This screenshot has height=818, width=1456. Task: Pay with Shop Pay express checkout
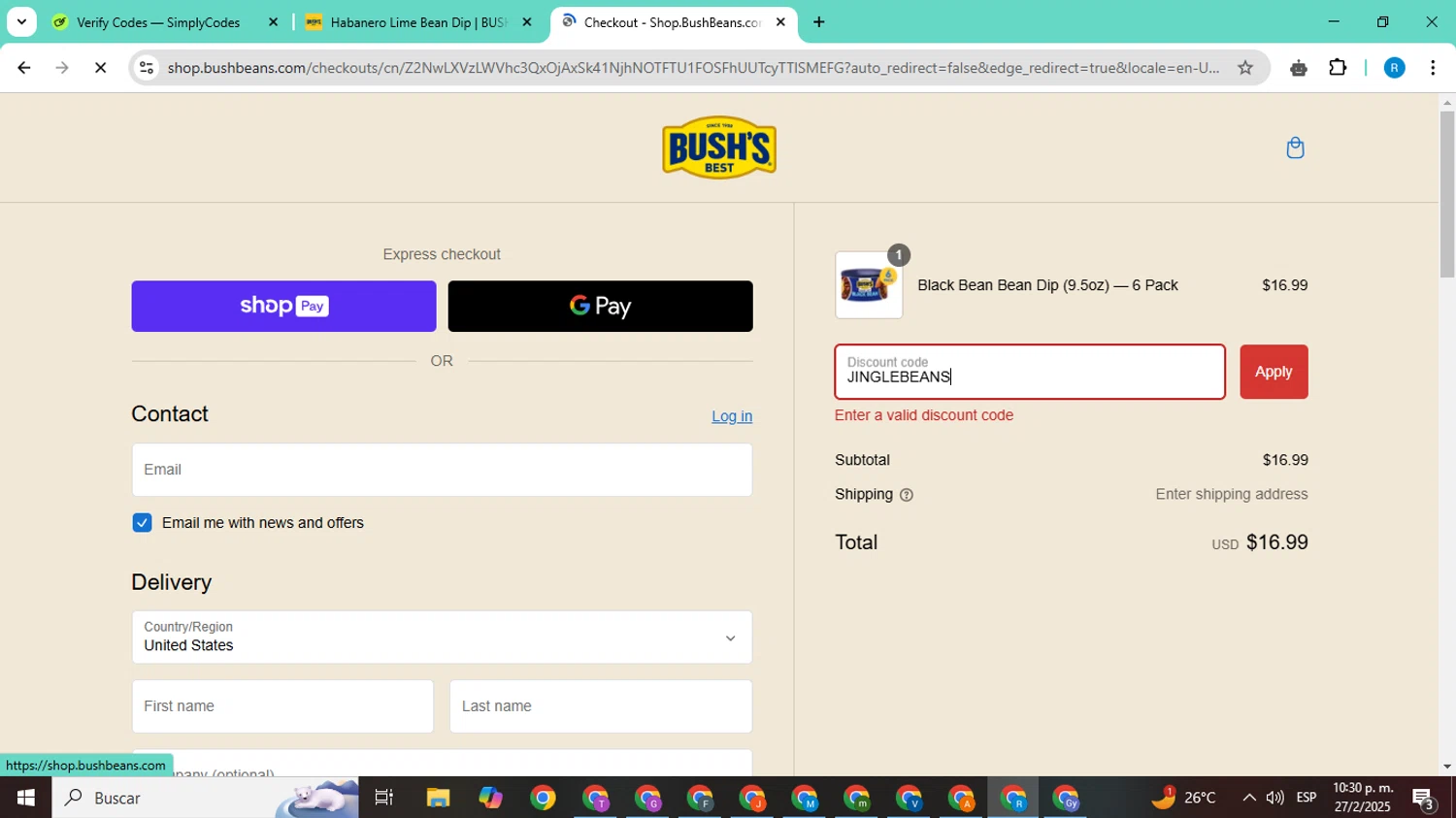[x=283, y=307]
